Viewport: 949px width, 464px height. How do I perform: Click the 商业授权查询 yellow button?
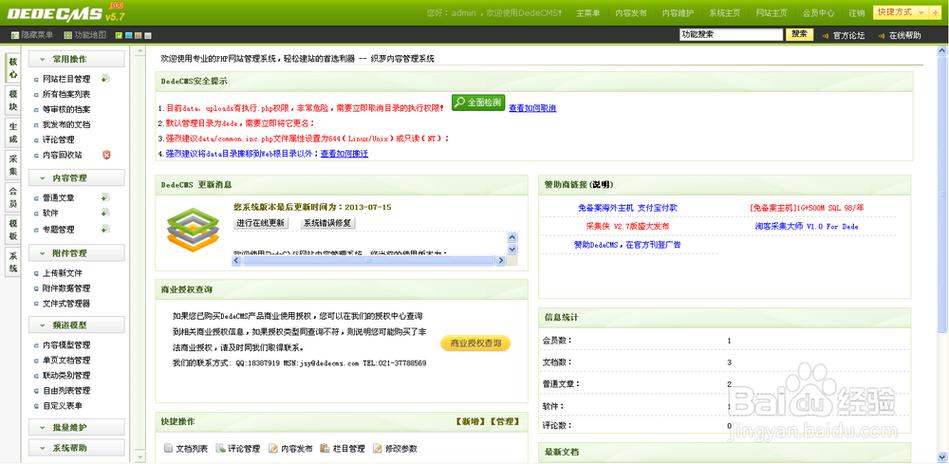pyautogui.click(x=476, y=343)
